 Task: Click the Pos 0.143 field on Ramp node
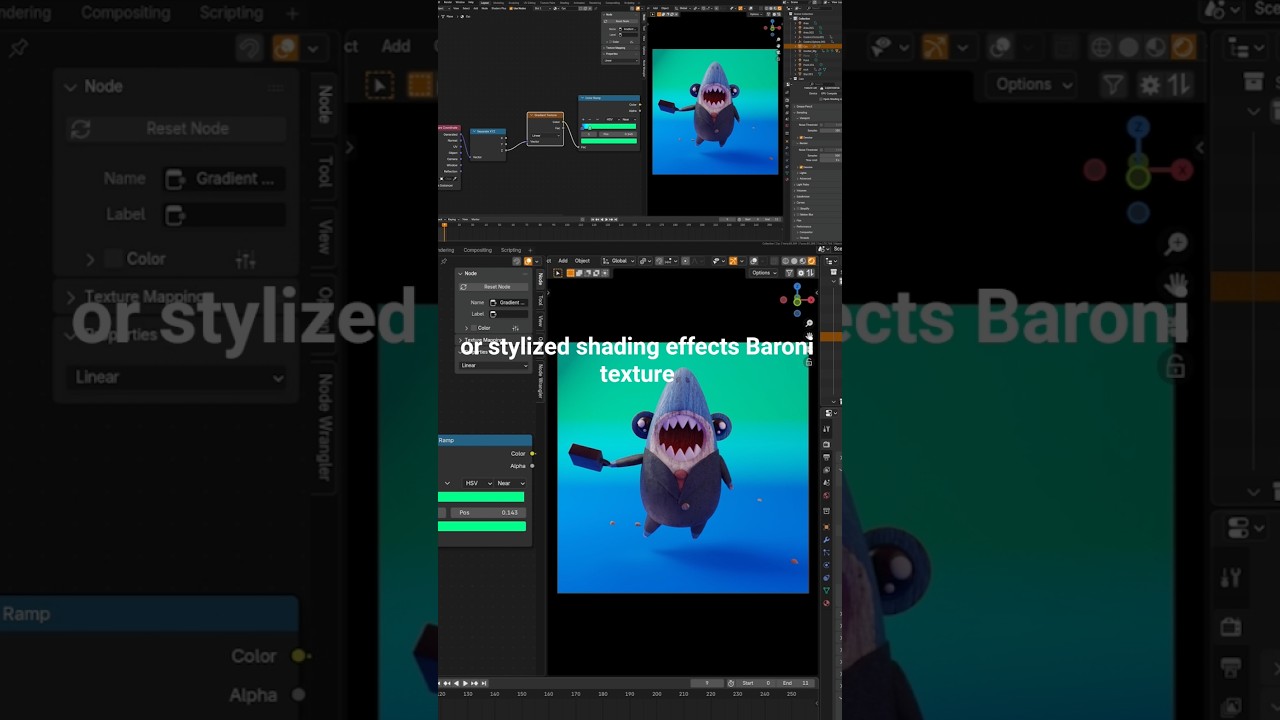(x=488, y=512)
